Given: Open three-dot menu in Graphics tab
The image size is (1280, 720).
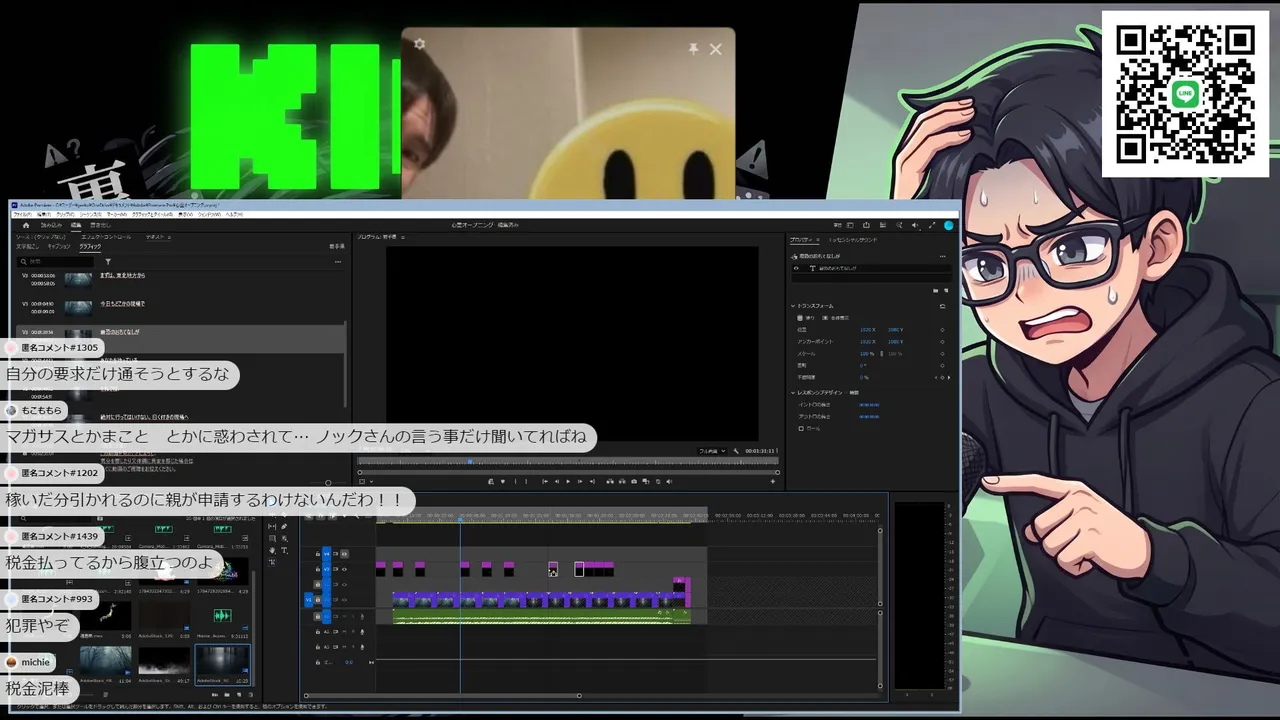Looking at the screenshot, I should (x=338, y=262).
